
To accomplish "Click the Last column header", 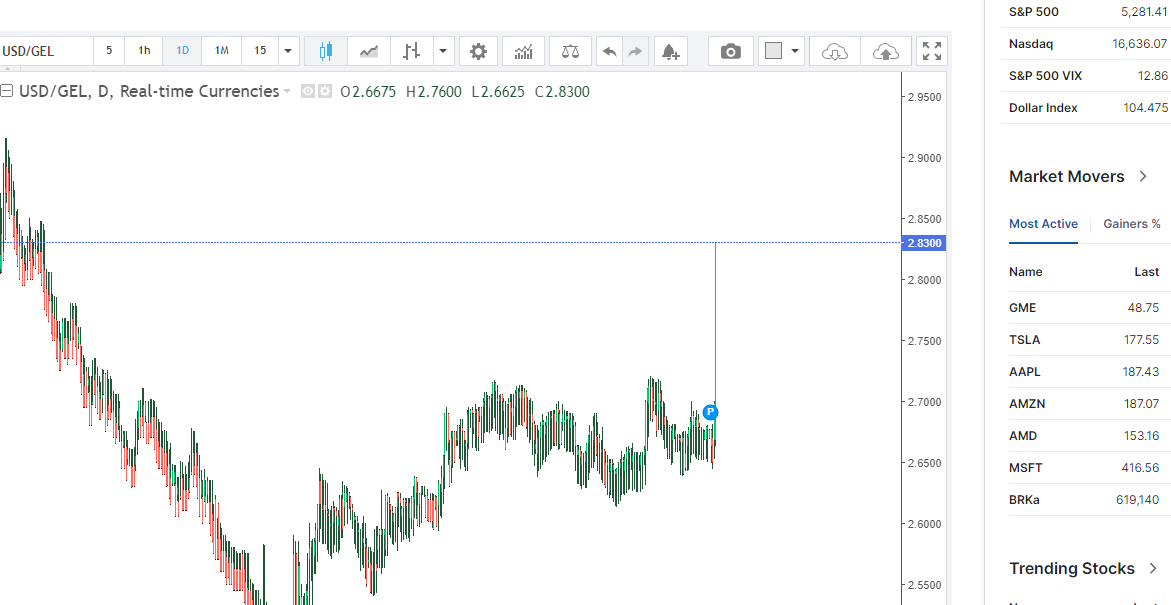I will (1146, 272).
